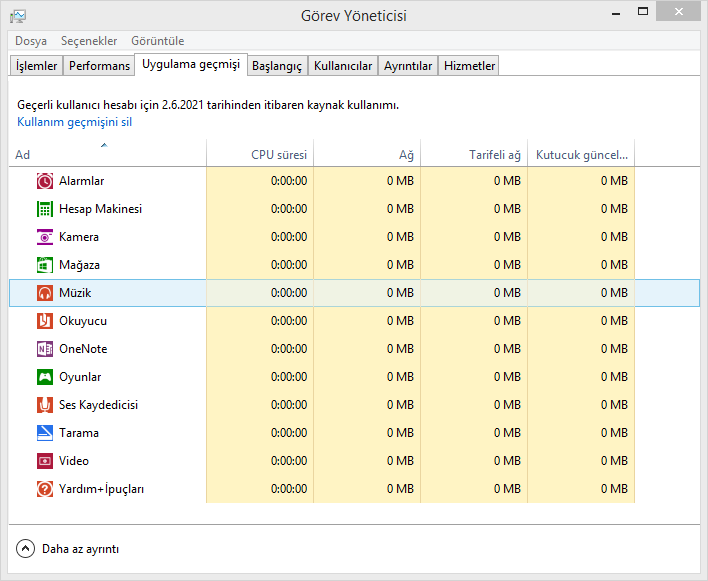Open the Görüntüle menu
The image size is (708, 581).
[x=158, y=41]
